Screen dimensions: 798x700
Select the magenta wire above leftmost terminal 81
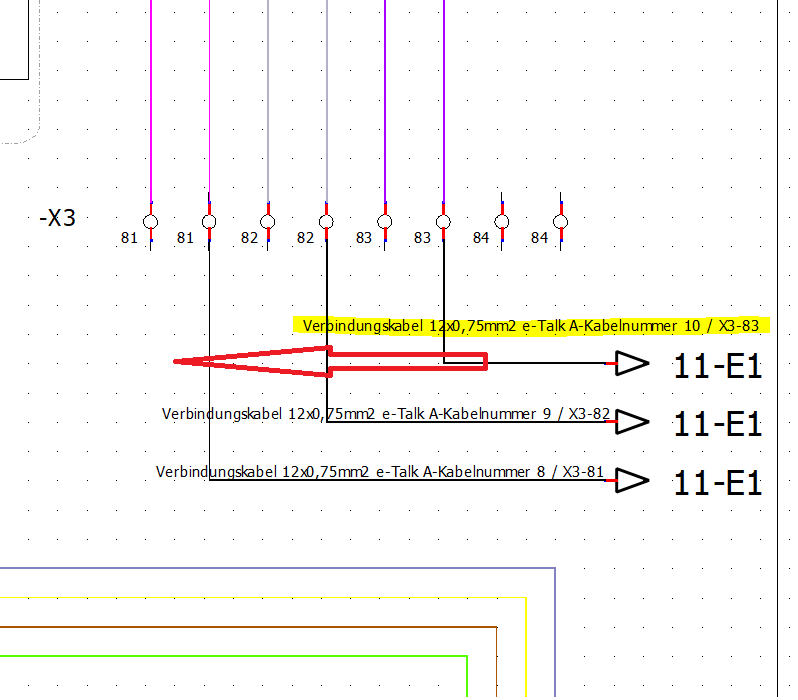[x=151, y=100]
